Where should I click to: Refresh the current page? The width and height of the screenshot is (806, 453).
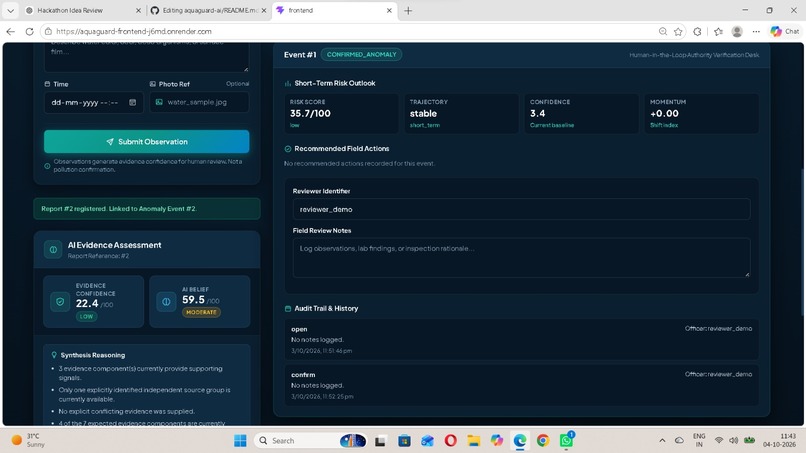pos(30,31)
